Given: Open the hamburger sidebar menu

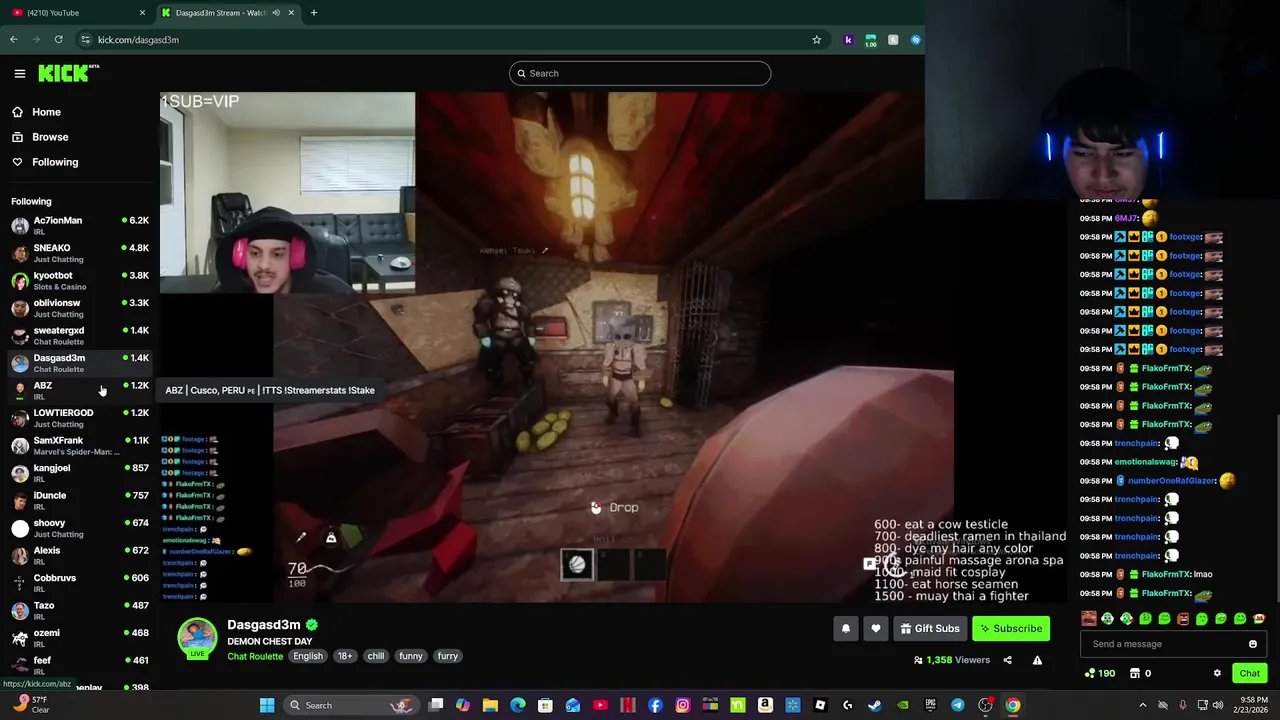Looking at the screenshot, I should pos(19,73).
